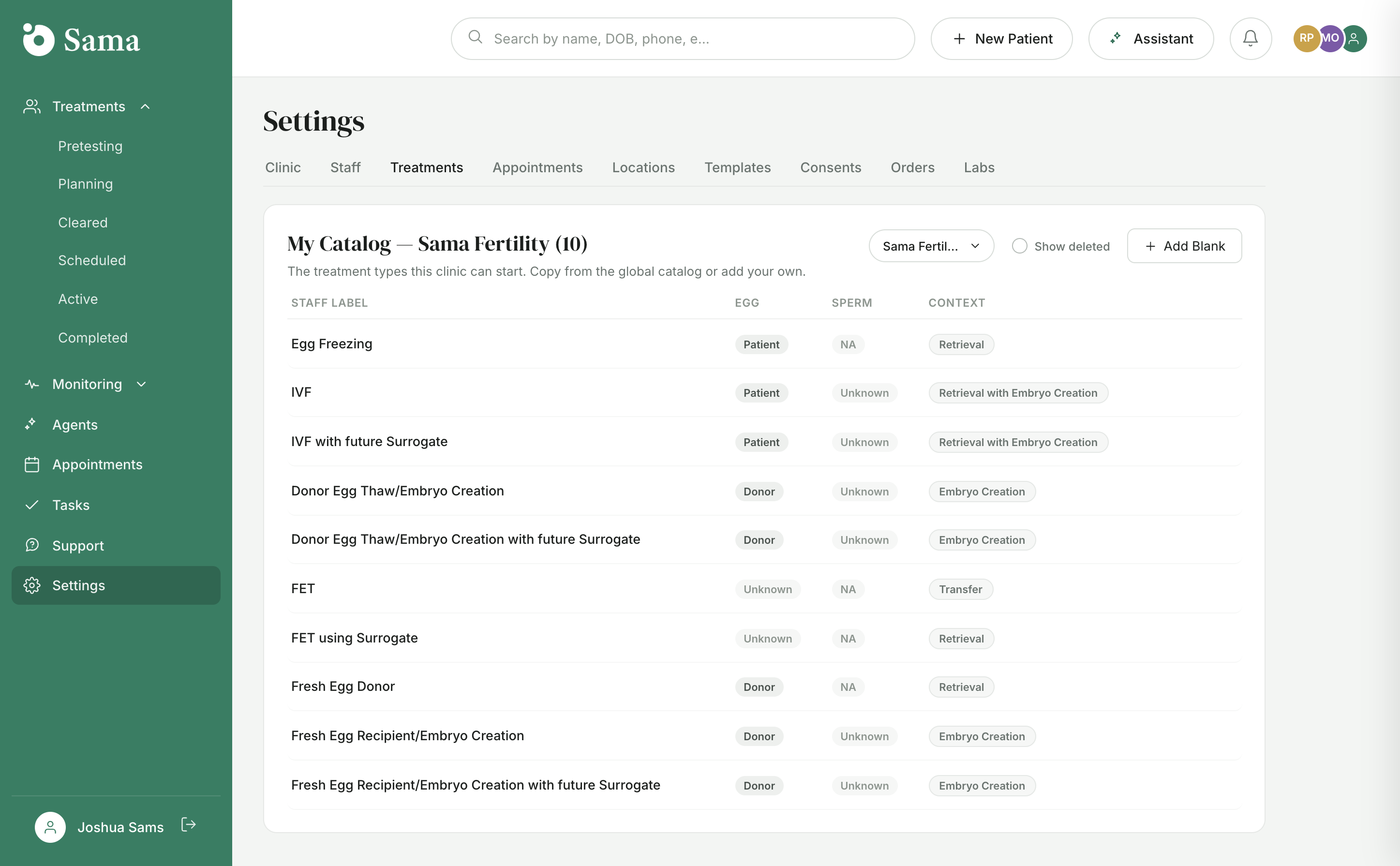Click the search magnifier icon
Screen dimensions: 1400x866
(x=475, y=37)
